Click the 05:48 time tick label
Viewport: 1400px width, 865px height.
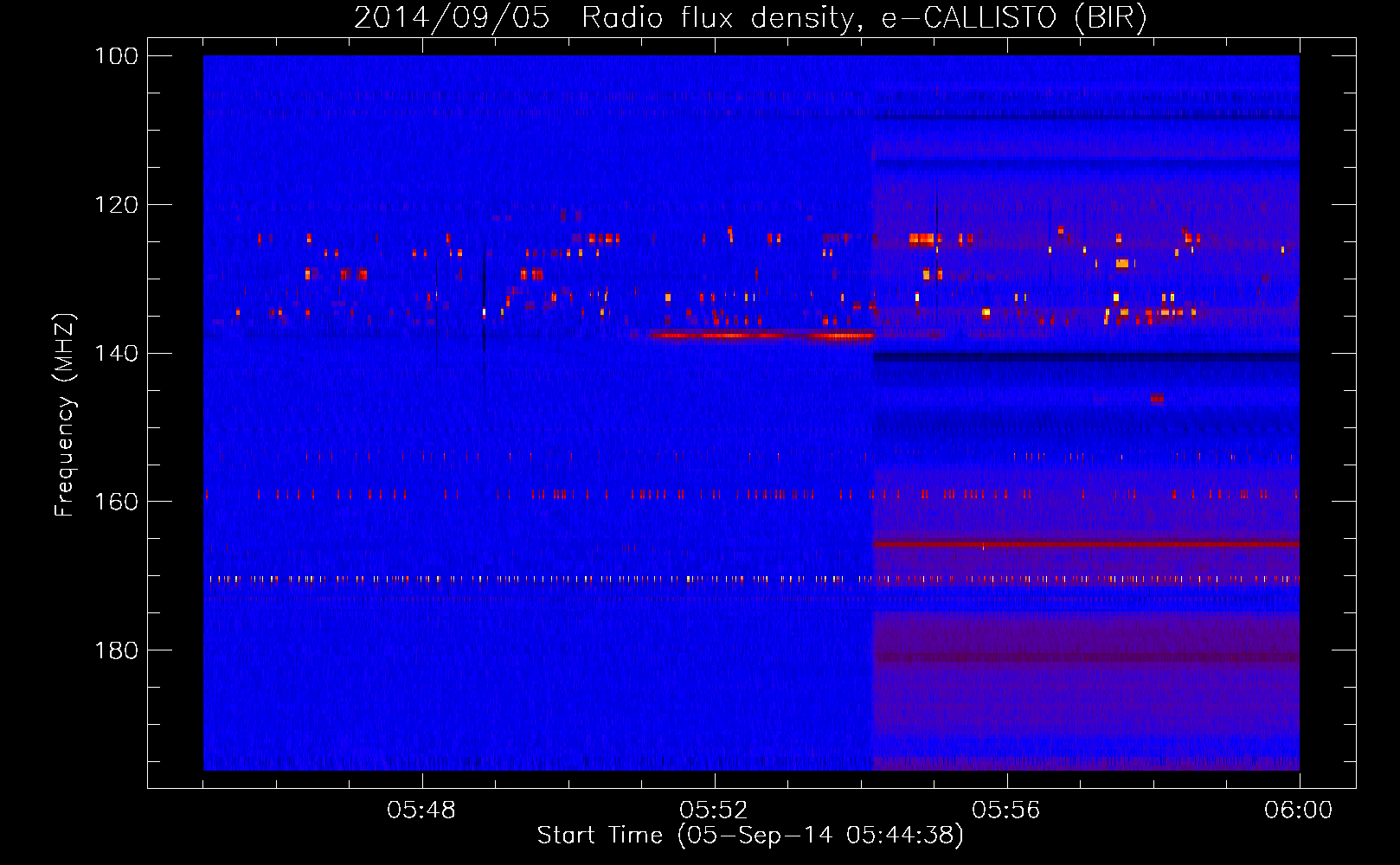click(x=422, y=811)
